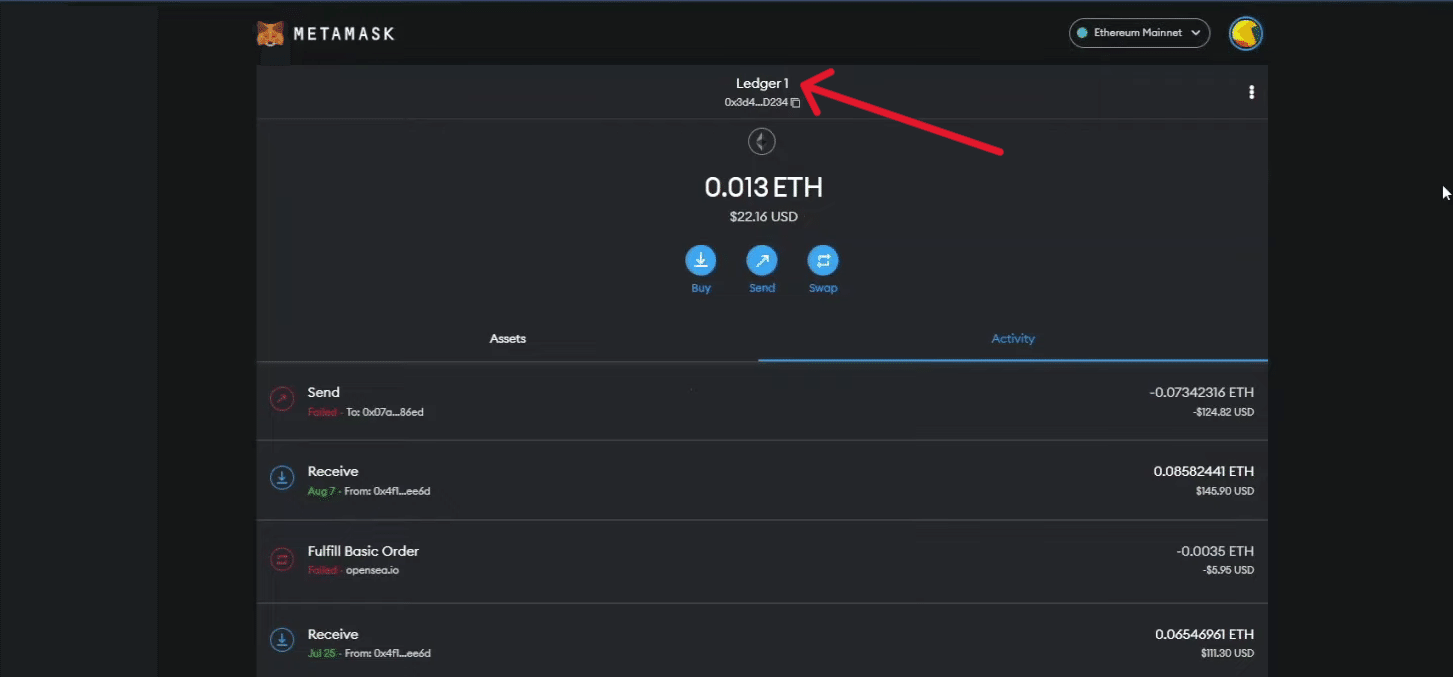
Task: Click the MetaMask fox logo
Action: [x=270, y=34]
